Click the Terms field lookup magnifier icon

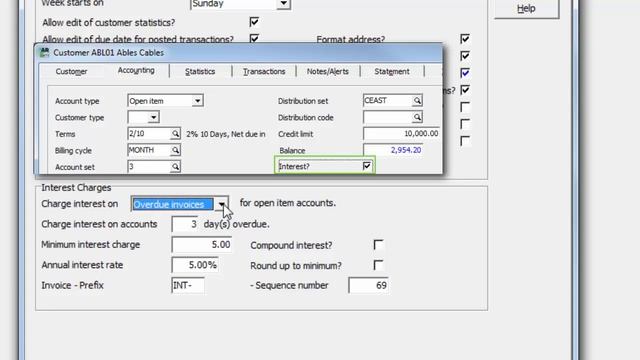click(x=175, y=133)
